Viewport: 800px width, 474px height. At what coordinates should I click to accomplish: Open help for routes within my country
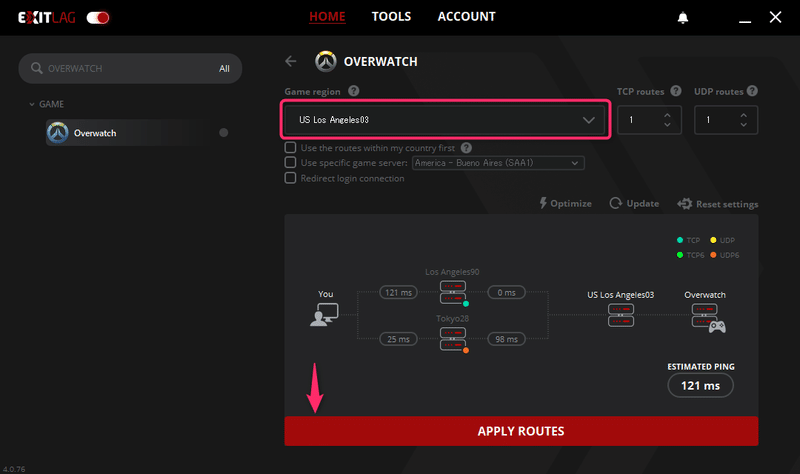466,148
